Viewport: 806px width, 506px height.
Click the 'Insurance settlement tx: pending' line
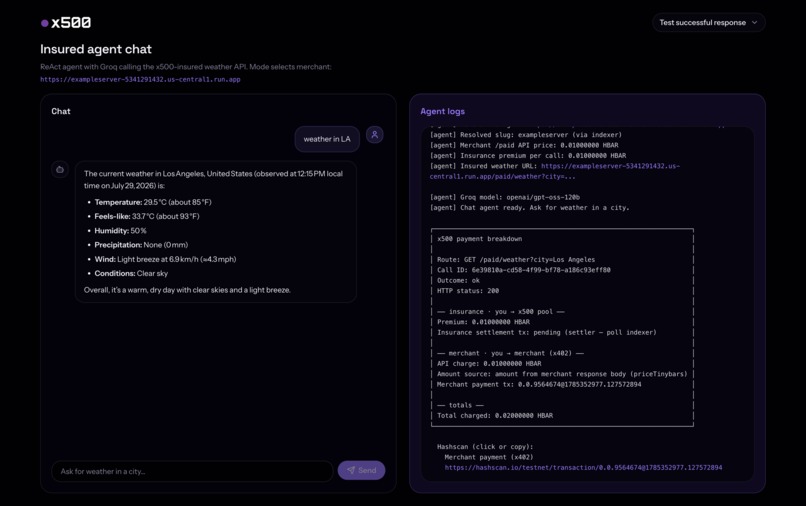point(546,332)
